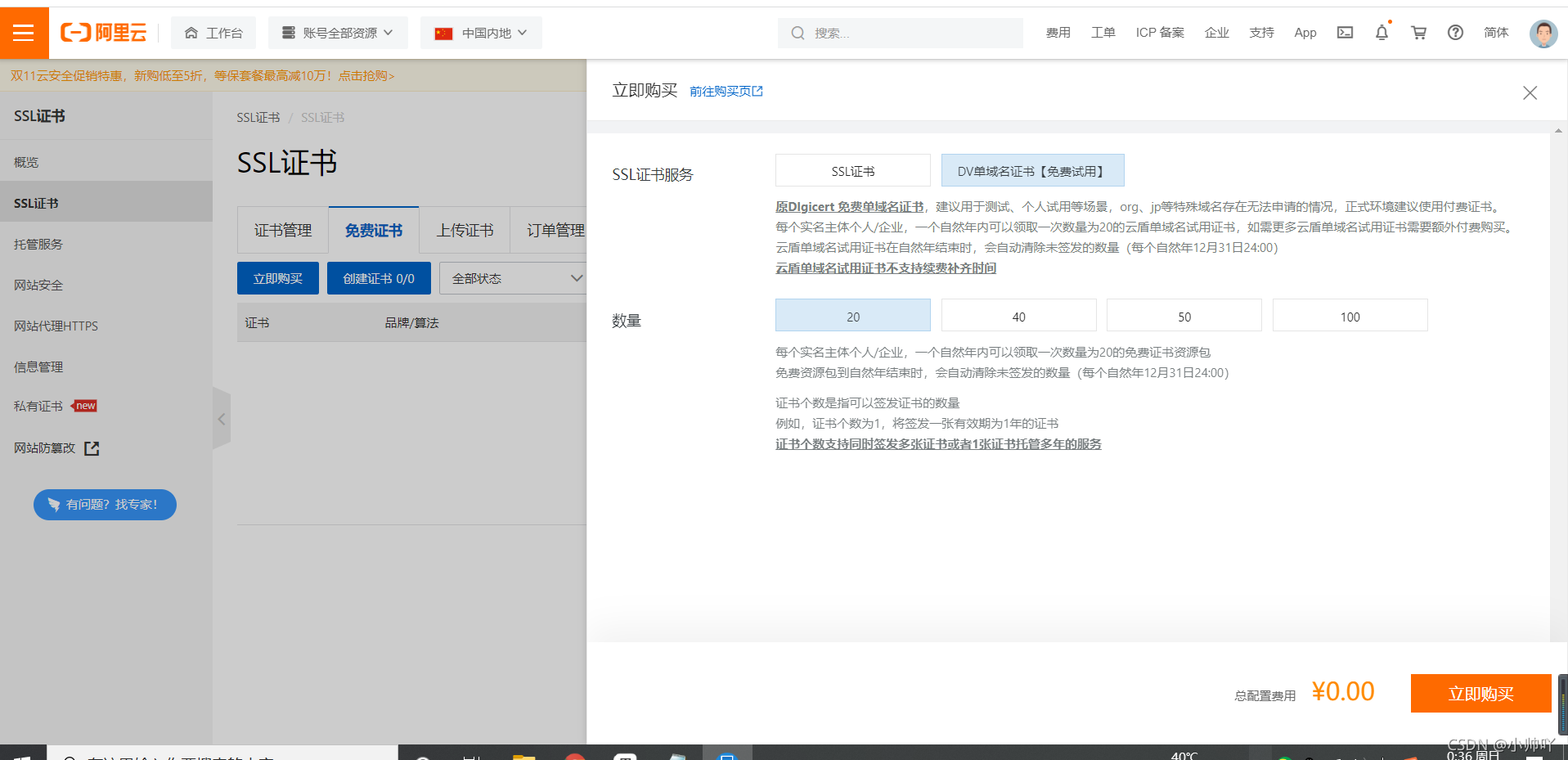Open 企业 in the top navigation

[x=1216, y=33]
